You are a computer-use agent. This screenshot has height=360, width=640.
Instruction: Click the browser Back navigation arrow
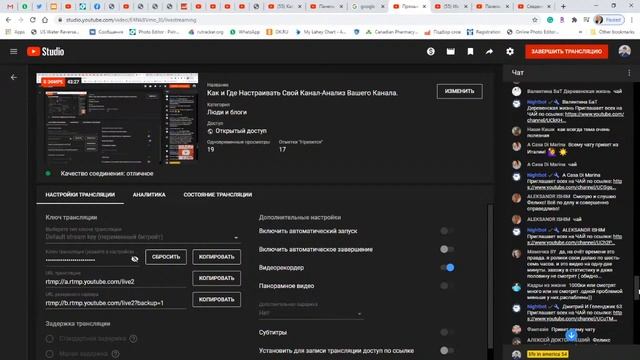(x=9, y=20)
